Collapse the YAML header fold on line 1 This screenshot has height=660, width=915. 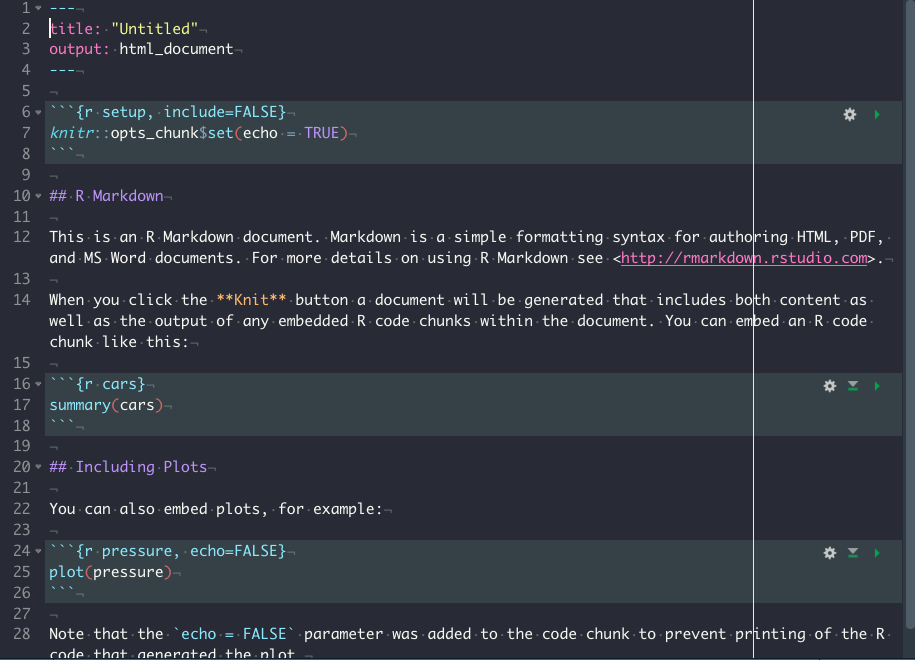coord(37,8)
